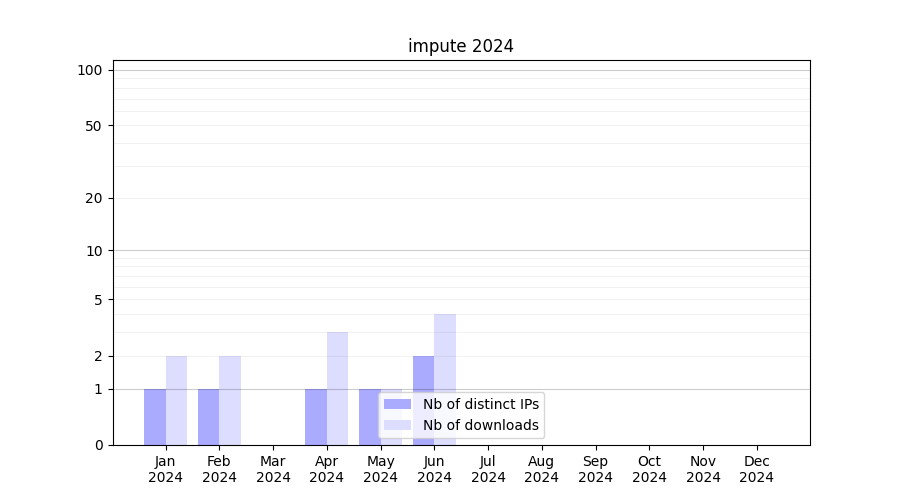Click the 'Aug 2024' x-axis label
Viewport: 900px width, 500px height.
pos(541,469)
